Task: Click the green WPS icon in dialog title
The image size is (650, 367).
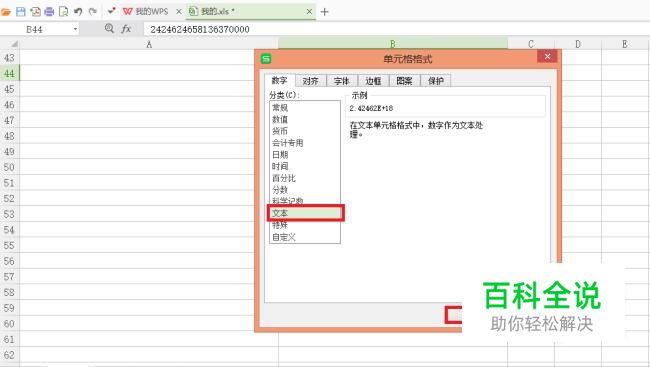Action: tap(266, 58)
